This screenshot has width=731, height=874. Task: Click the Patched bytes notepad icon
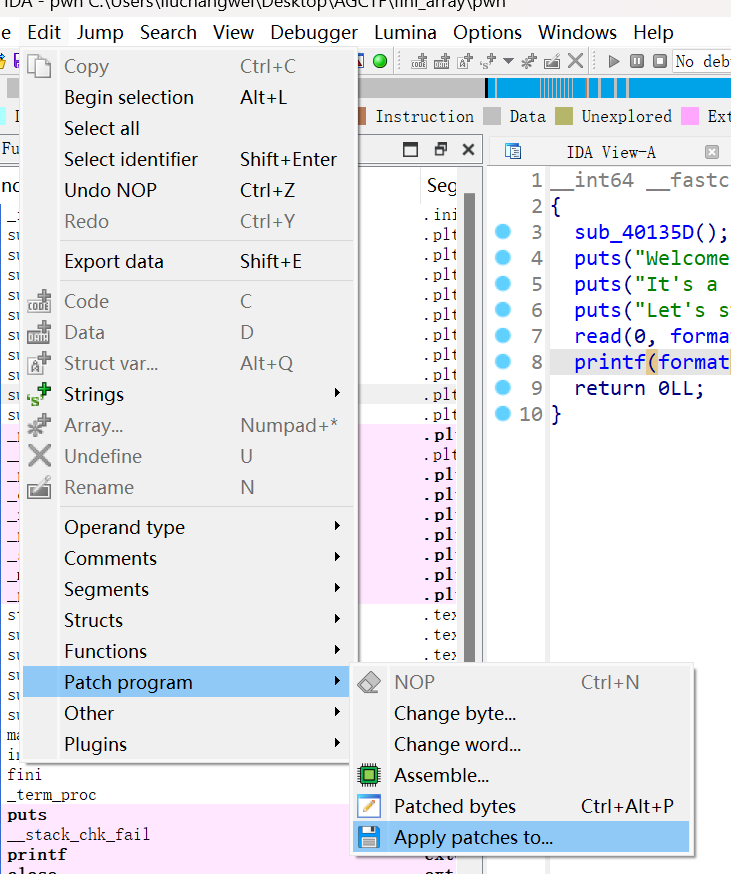370,806
